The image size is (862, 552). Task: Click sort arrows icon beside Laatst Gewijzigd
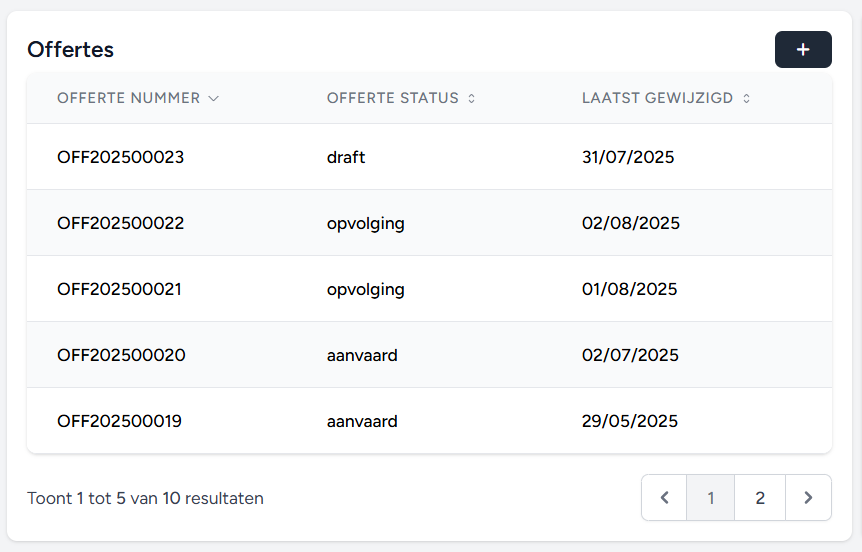click(746, 99)
